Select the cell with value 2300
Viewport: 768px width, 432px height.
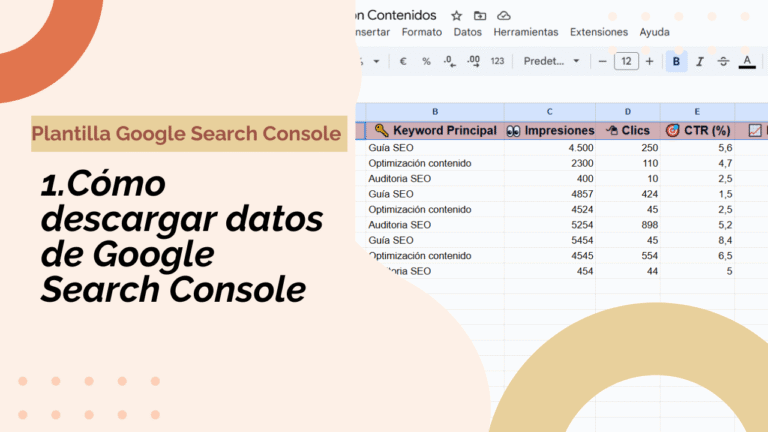click(550, 163)
